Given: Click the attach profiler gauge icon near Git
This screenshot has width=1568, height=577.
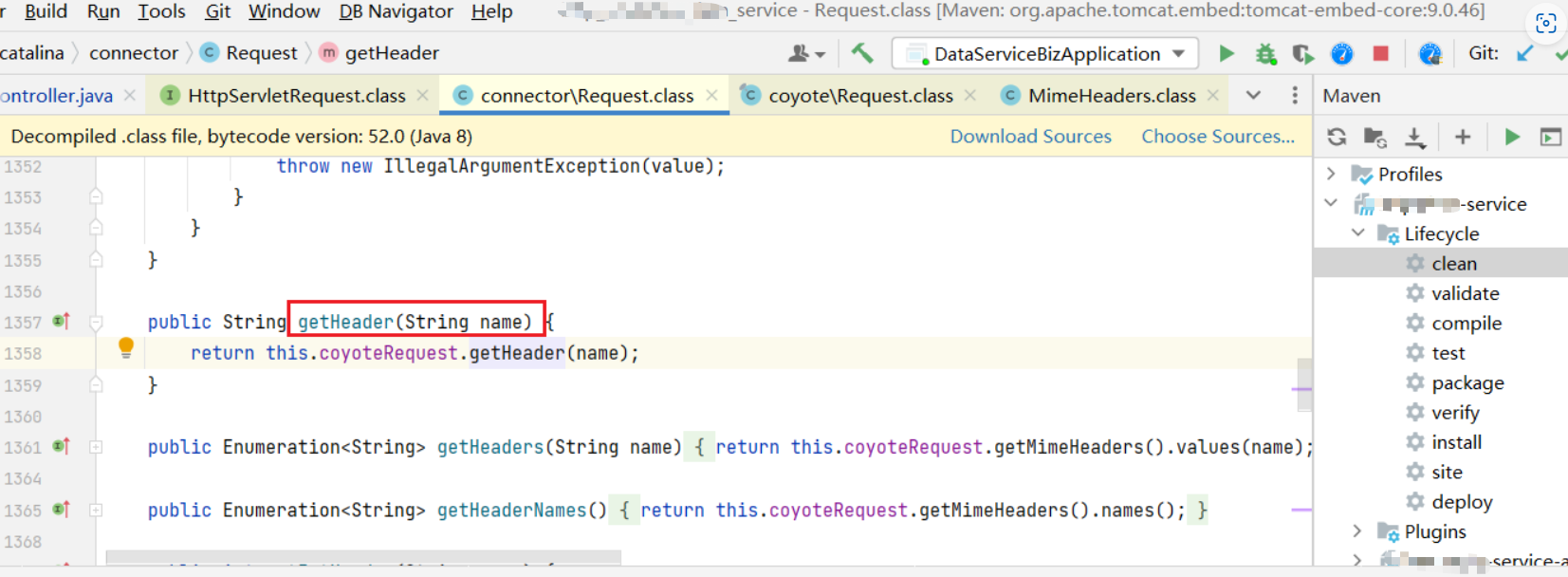Looking at the screenshot, I should click(1430, 54).
